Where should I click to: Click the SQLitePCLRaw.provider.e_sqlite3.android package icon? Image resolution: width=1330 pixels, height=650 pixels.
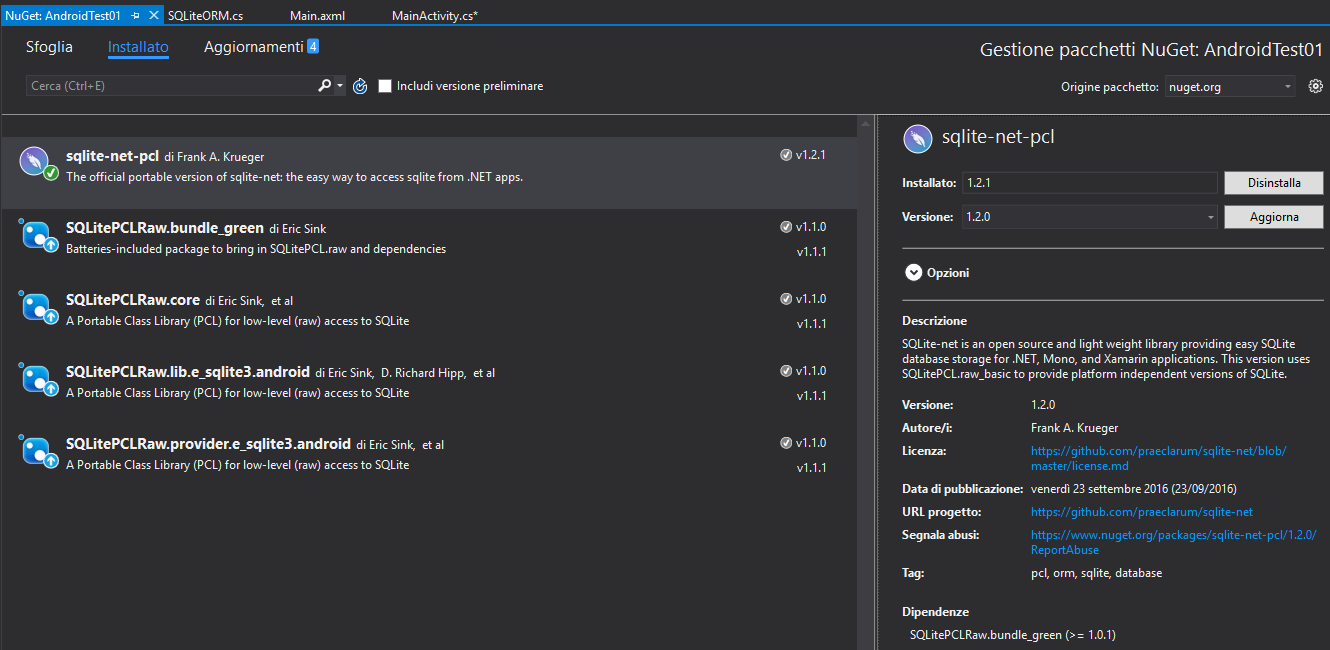[38, 452]
